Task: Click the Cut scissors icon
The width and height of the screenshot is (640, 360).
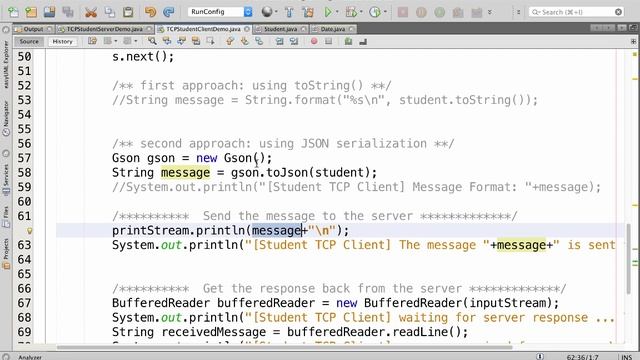Action: 91,12
